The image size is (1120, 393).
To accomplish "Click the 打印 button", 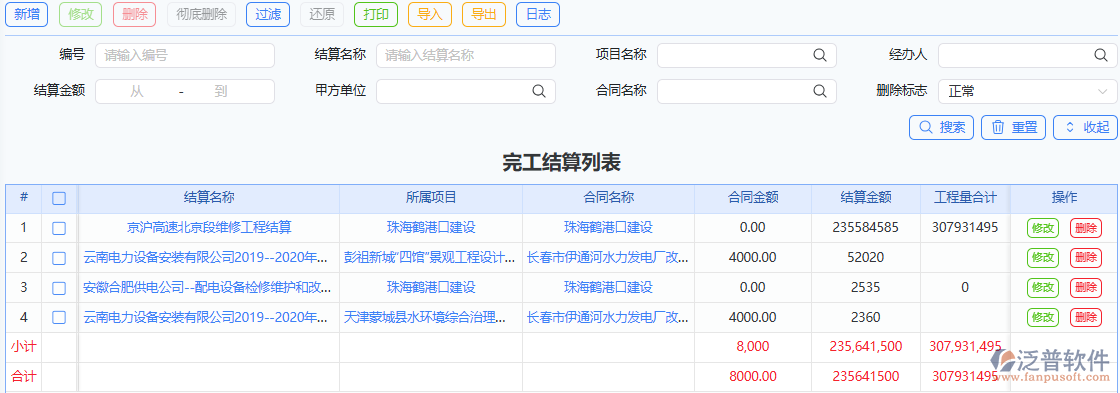I will click(376, 14).
